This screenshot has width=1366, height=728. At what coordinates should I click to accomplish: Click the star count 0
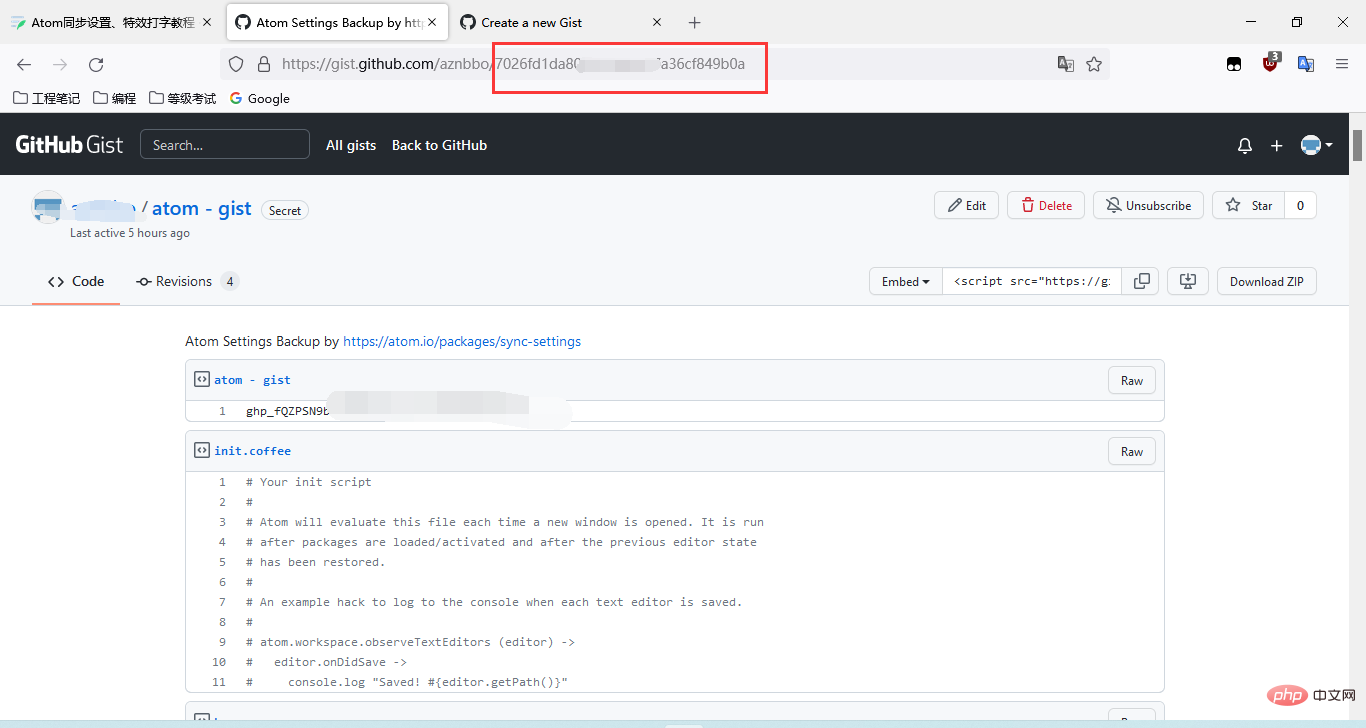(1300, 205)
